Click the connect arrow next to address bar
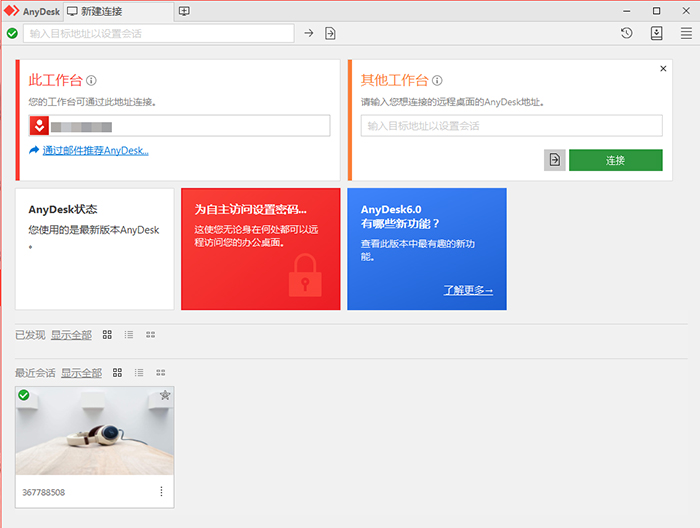The width and height of the screenshot is (700, 528). click(x=308, y=33)
